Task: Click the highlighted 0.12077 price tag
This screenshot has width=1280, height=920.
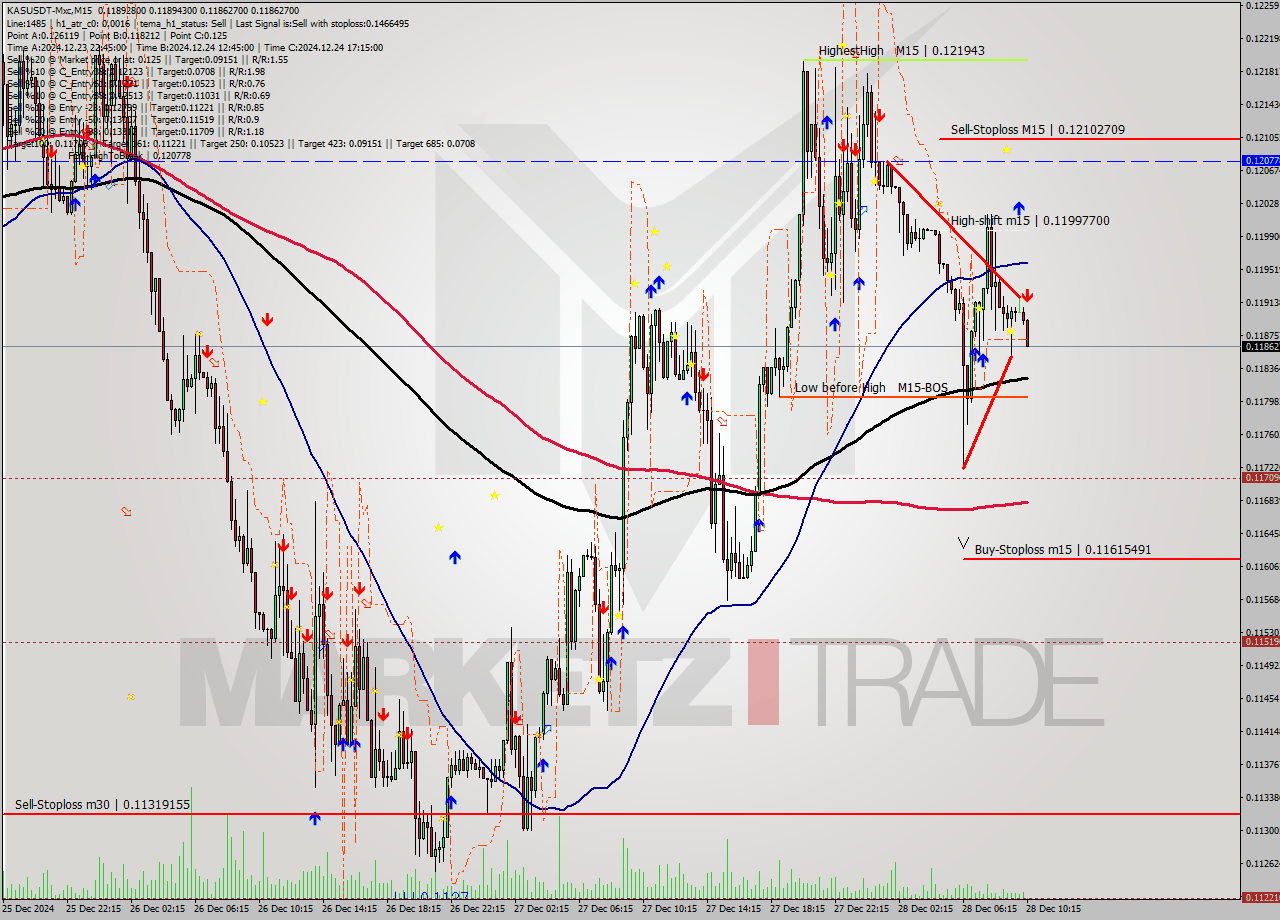Action: [x=1260, y=160]
